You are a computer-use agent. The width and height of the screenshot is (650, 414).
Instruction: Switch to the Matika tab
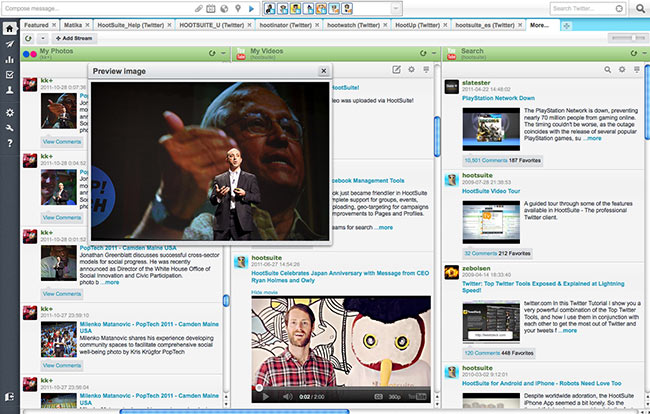73,25
